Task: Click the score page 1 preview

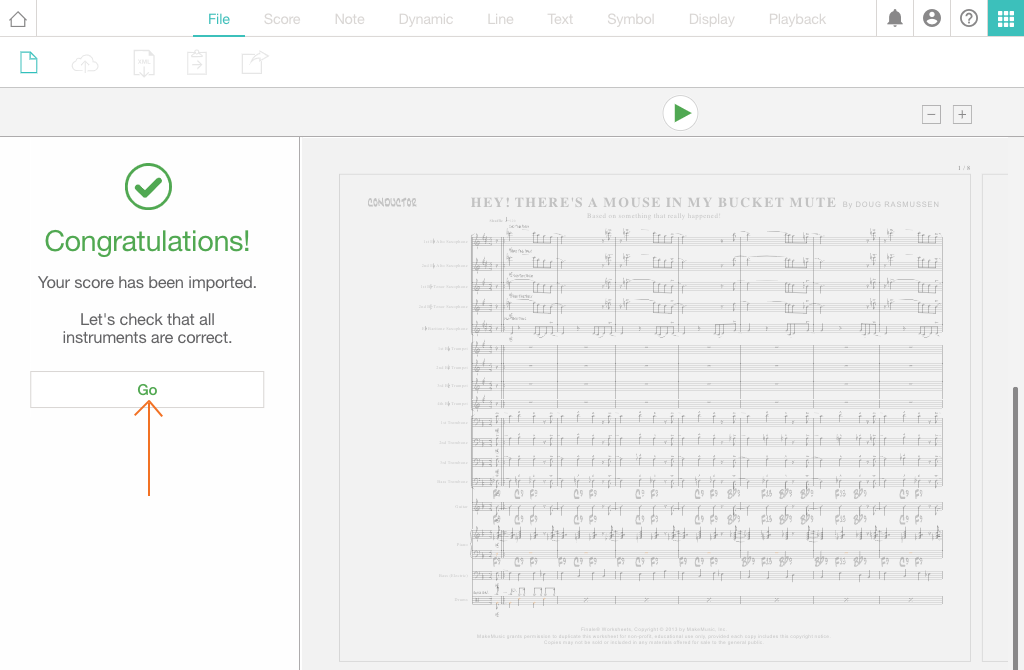Action: (x=654, y=418)
